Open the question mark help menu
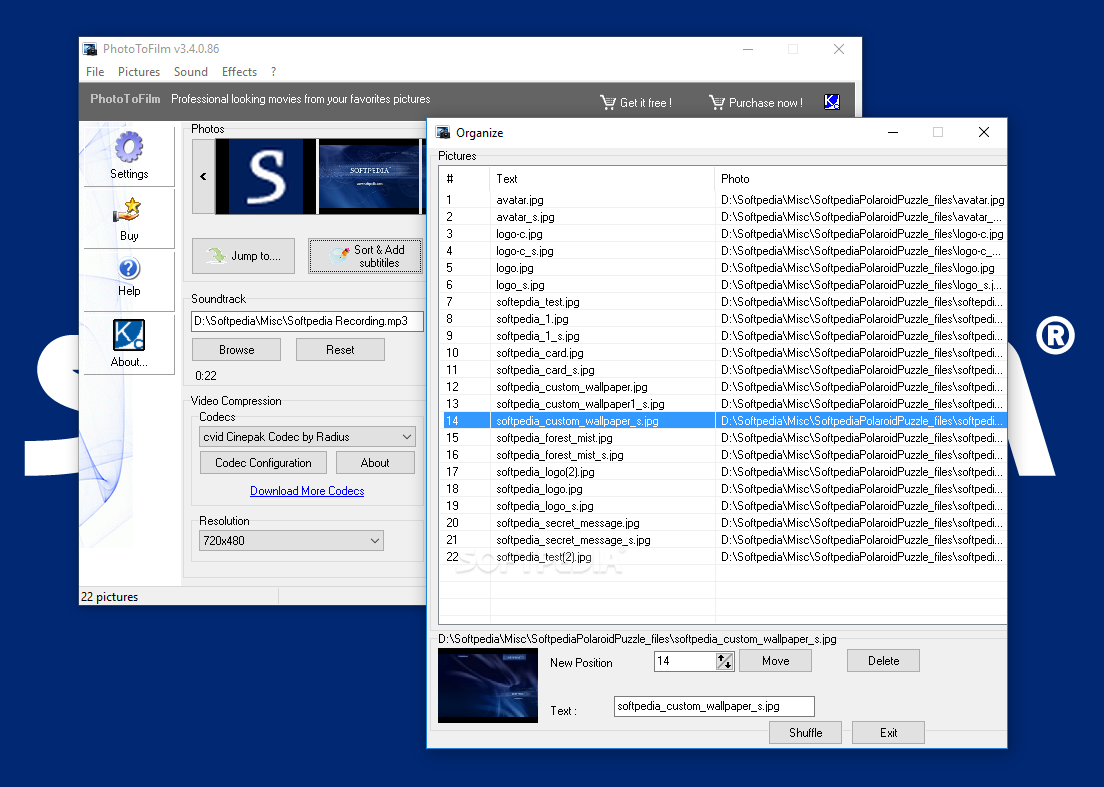Screen dimensions: 1104x787 point(273,72)
